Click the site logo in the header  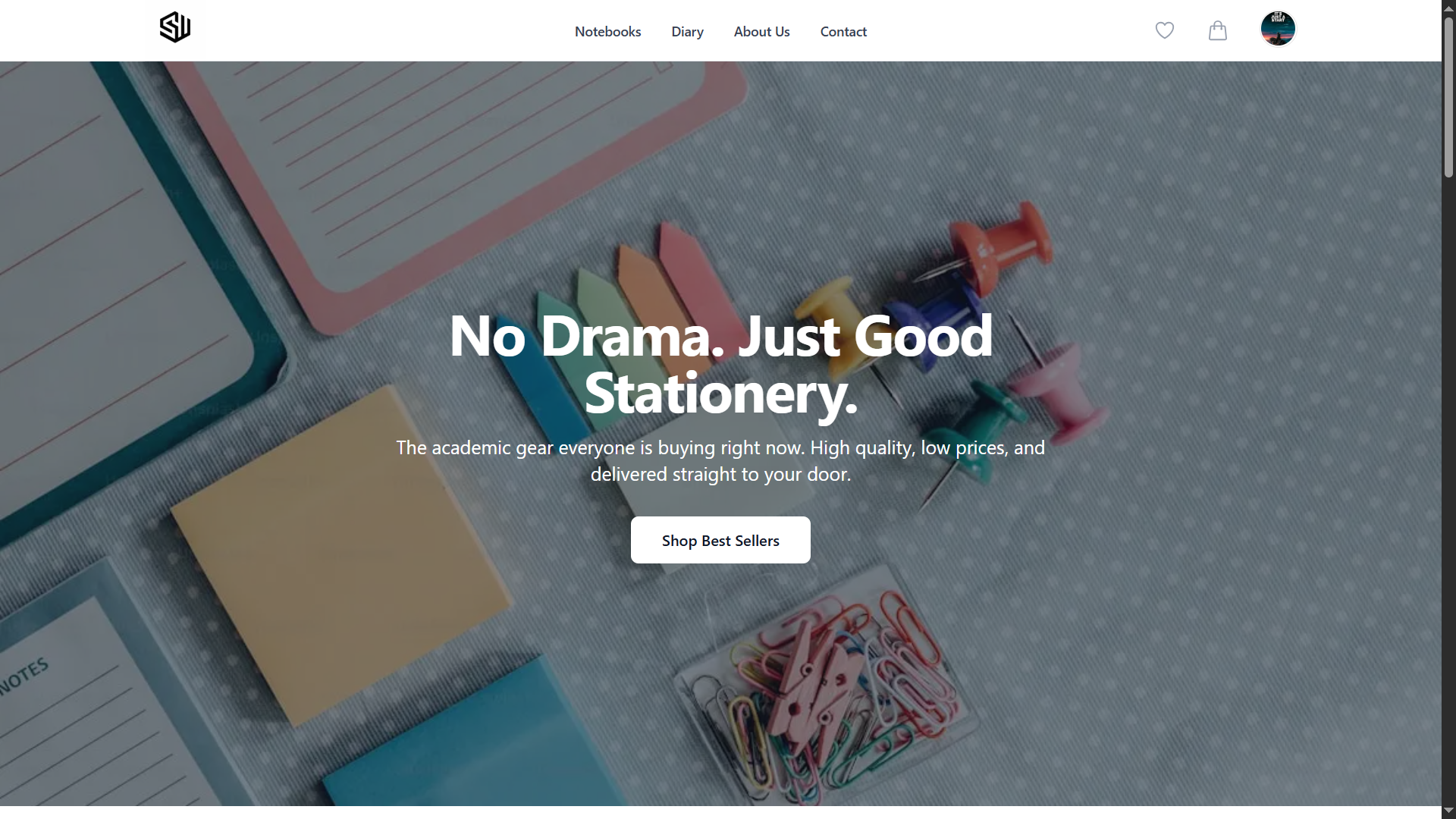(175, 27)
